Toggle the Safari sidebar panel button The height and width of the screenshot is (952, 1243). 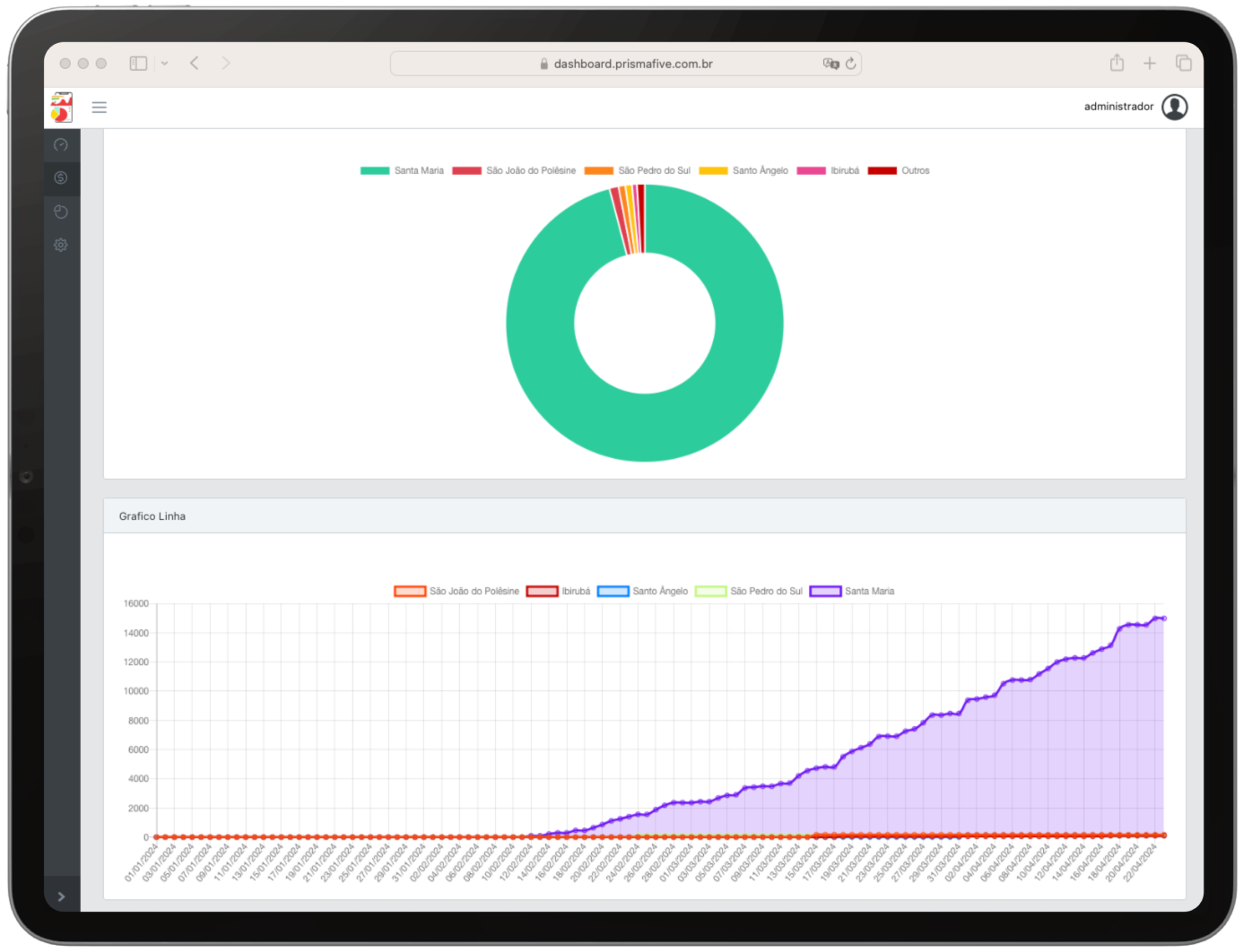(x=138, y=64)
